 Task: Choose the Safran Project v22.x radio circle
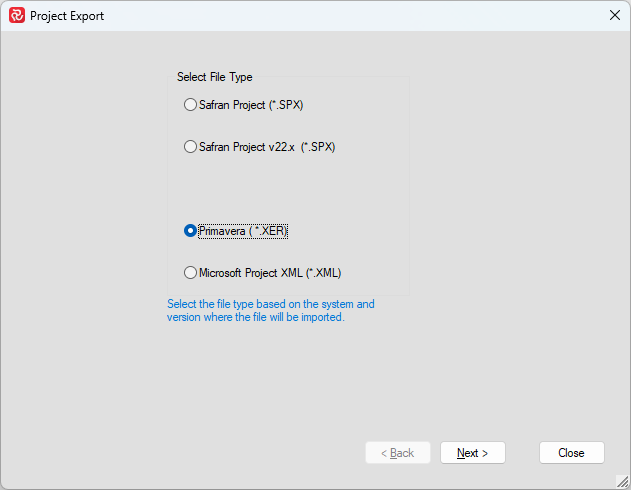[190, 147]
